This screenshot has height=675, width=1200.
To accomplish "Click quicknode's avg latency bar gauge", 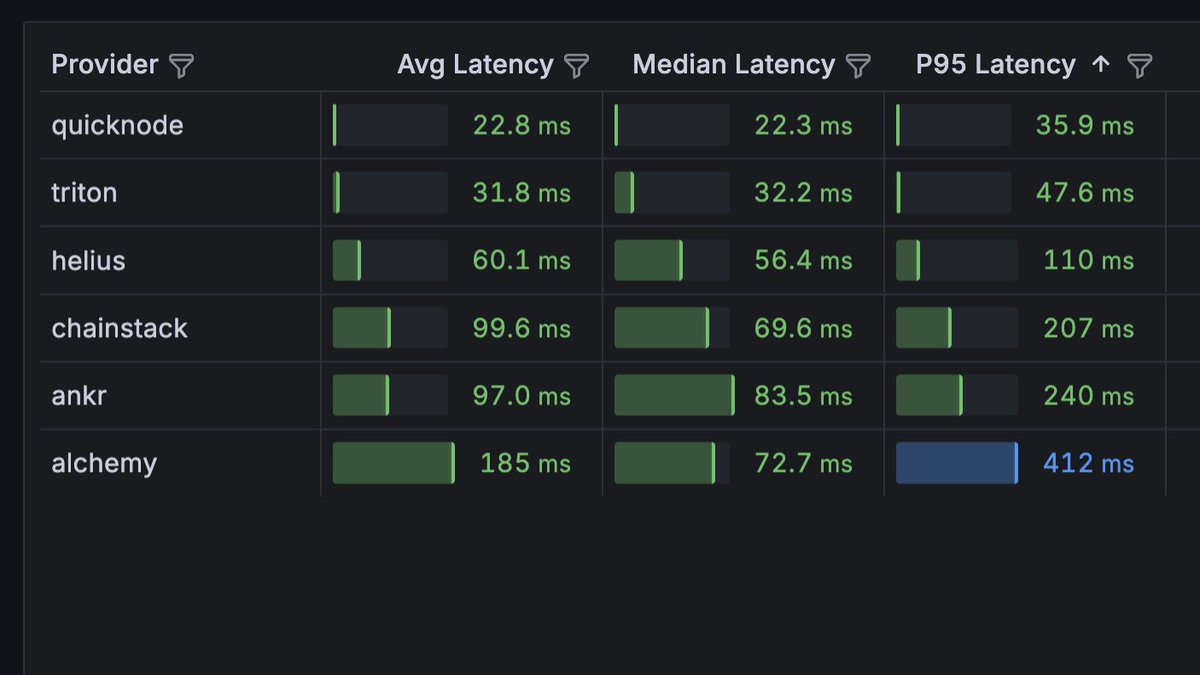I will click(x=391, y=125).
